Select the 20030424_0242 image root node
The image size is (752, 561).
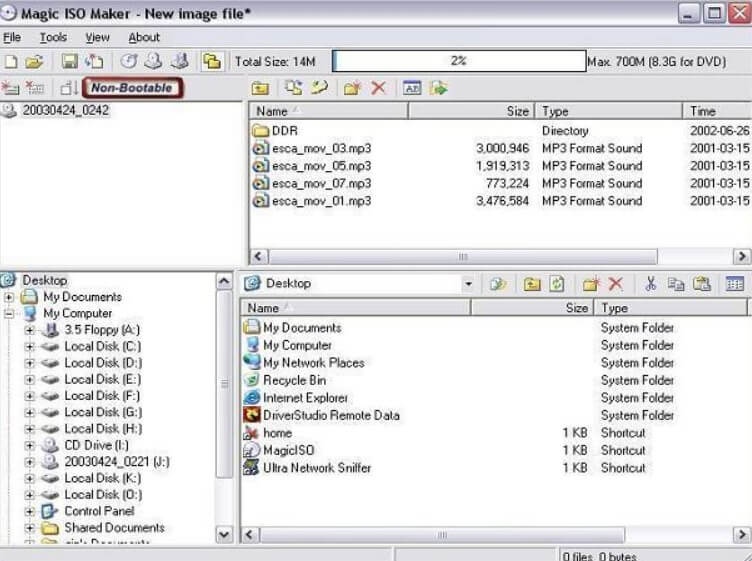pyautogui.click(x=65, y=110)
